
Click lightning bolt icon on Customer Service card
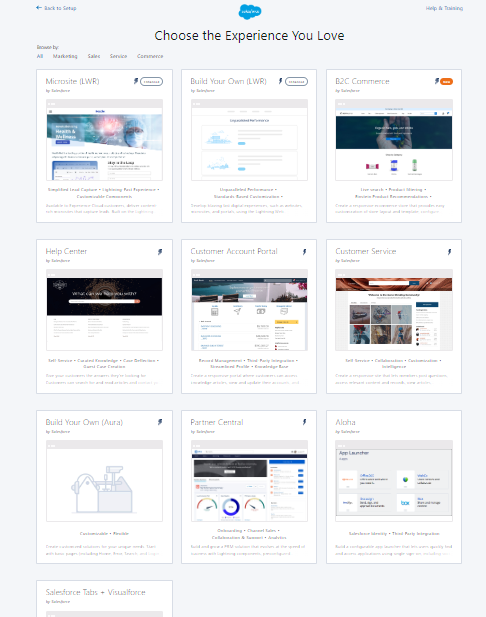coord(449,252)
